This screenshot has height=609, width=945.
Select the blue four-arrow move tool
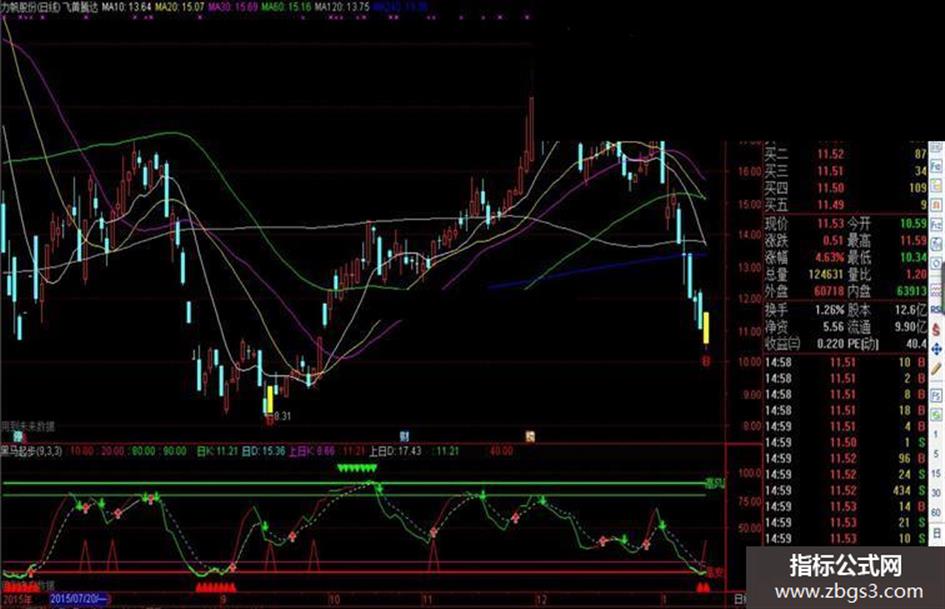click(x=937, y=349)
